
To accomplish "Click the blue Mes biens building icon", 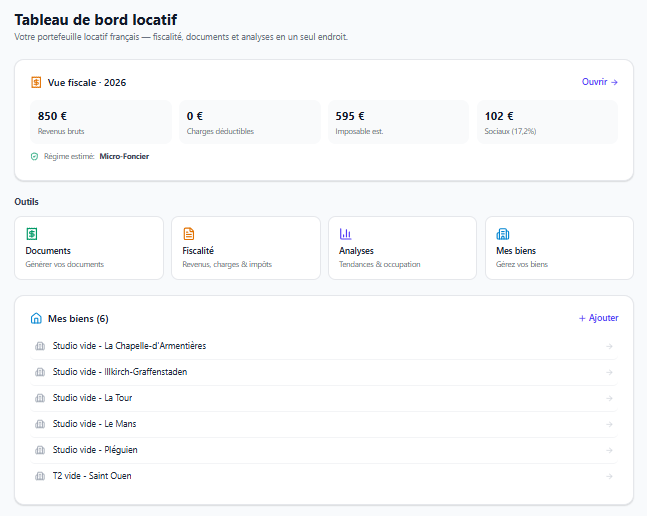I will [x=503, y=234].
